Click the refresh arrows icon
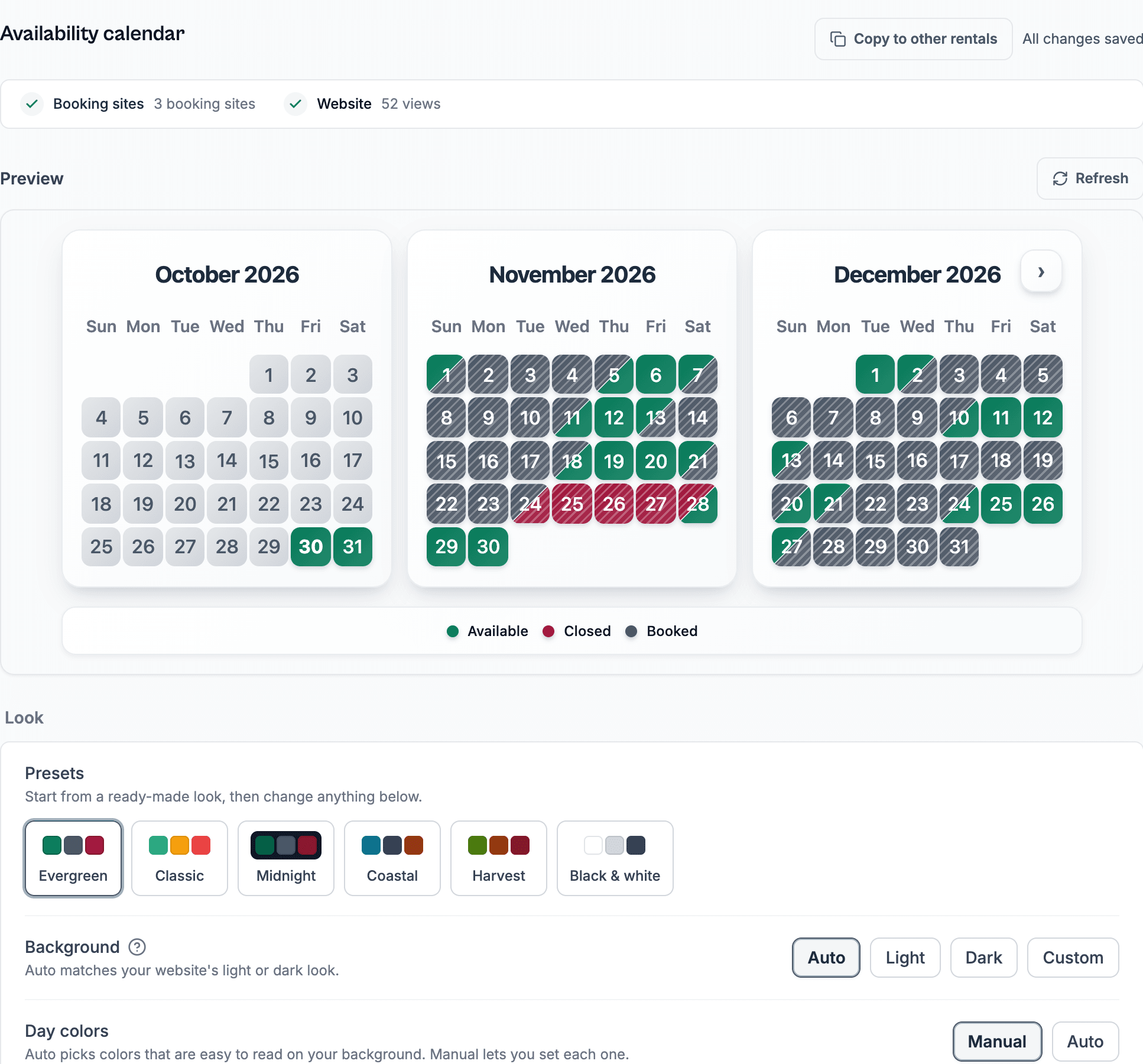The height and width of the screenshot is (1064, 1143). click(1060, 179)
